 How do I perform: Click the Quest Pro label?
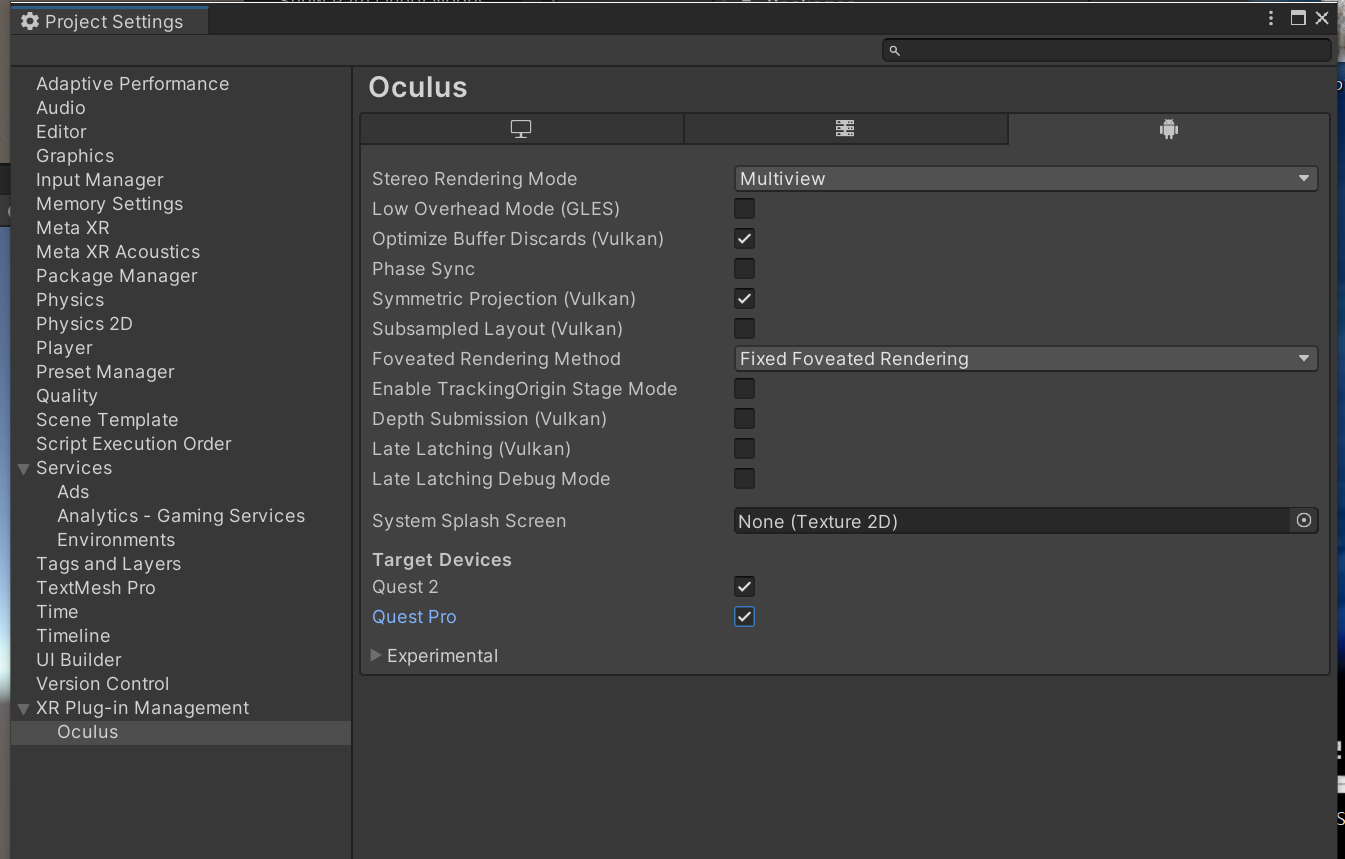[414, 617]
